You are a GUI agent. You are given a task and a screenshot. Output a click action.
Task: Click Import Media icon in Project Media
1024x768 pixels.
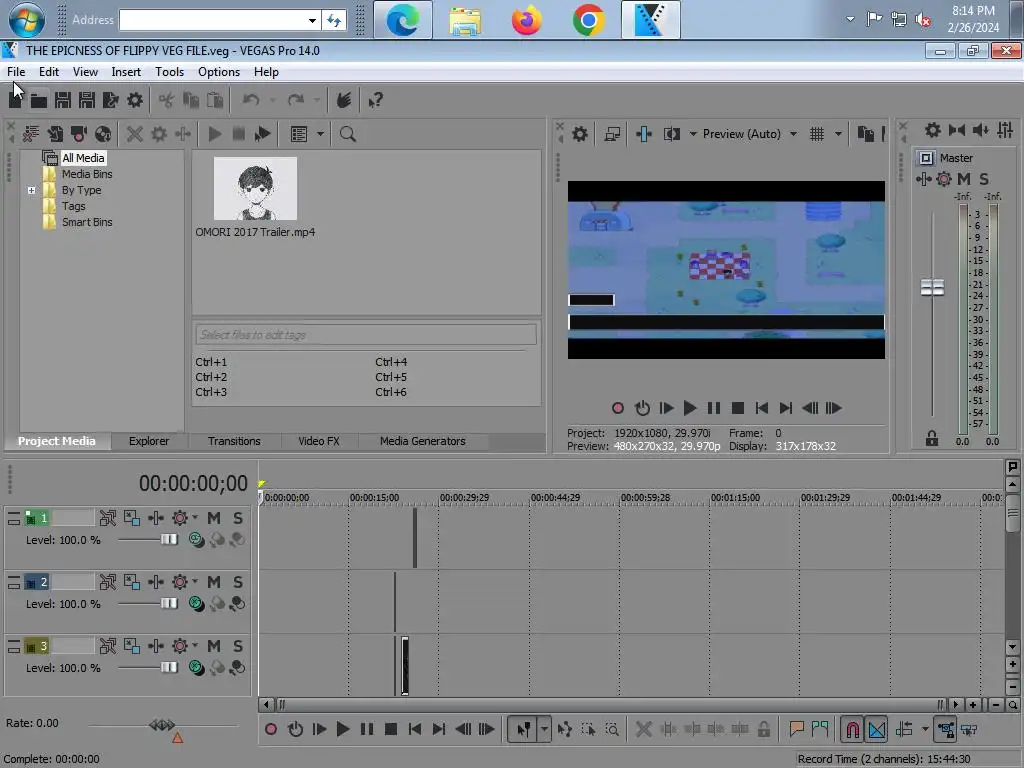(x=55, y=134)
